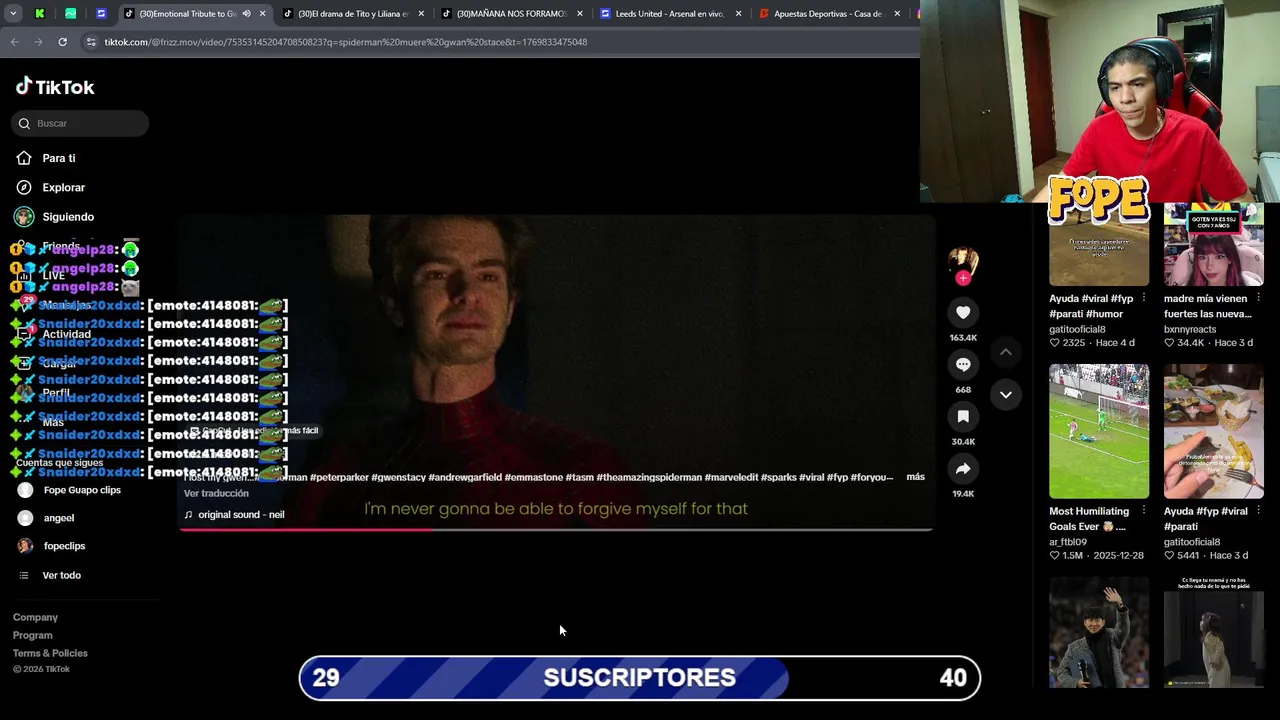Click the #gwenstacy hashtag

(x=398, y=477)
